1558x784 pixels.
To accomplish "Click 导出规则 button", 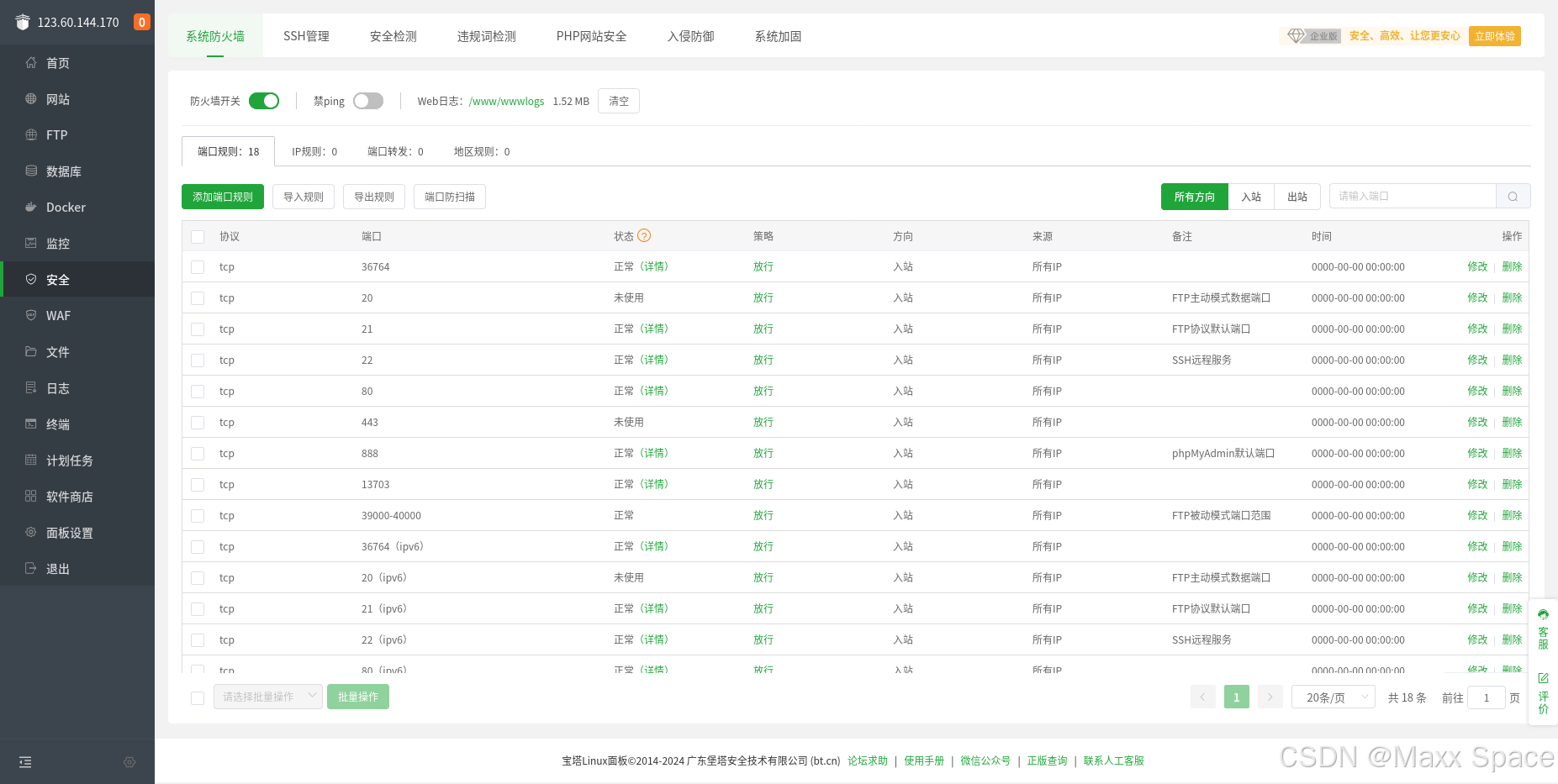I will [374, 197].
